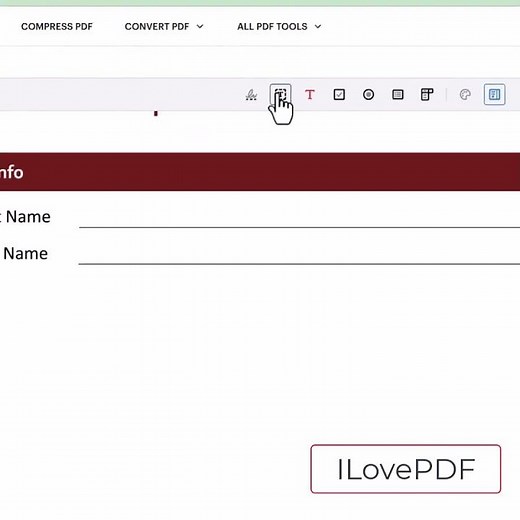Add a checkbox field from the toolbar
520x520 pixels.
coord(339,95)
